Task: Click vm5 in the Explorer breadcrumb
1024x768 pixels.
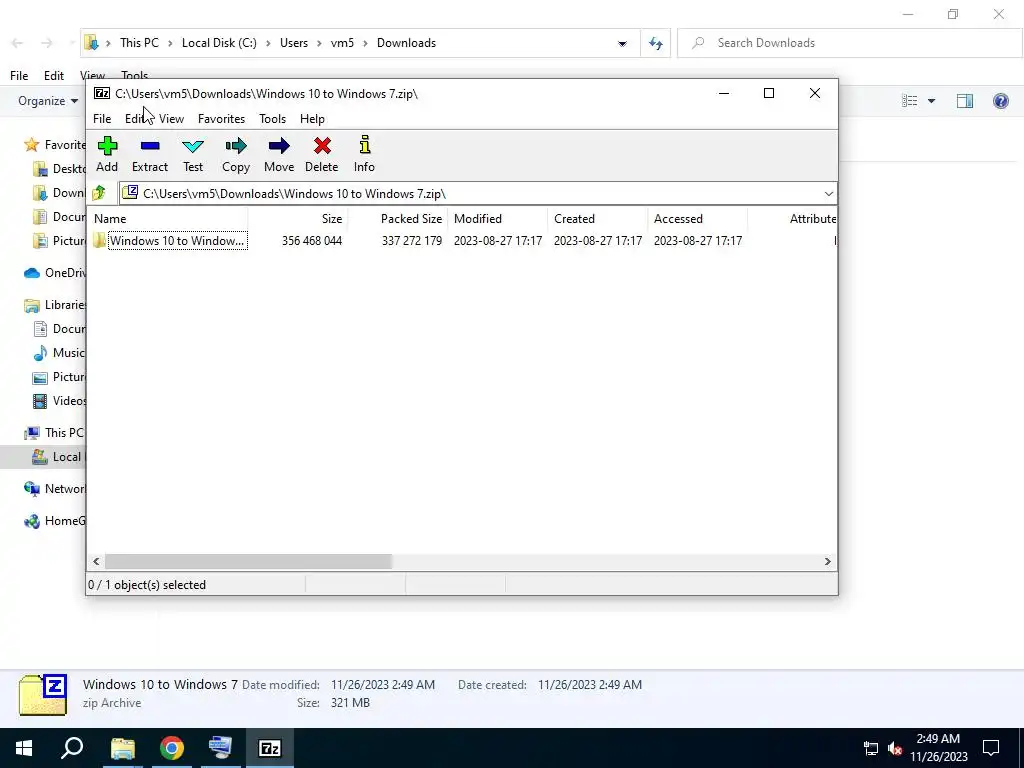Action: point(342,43)
